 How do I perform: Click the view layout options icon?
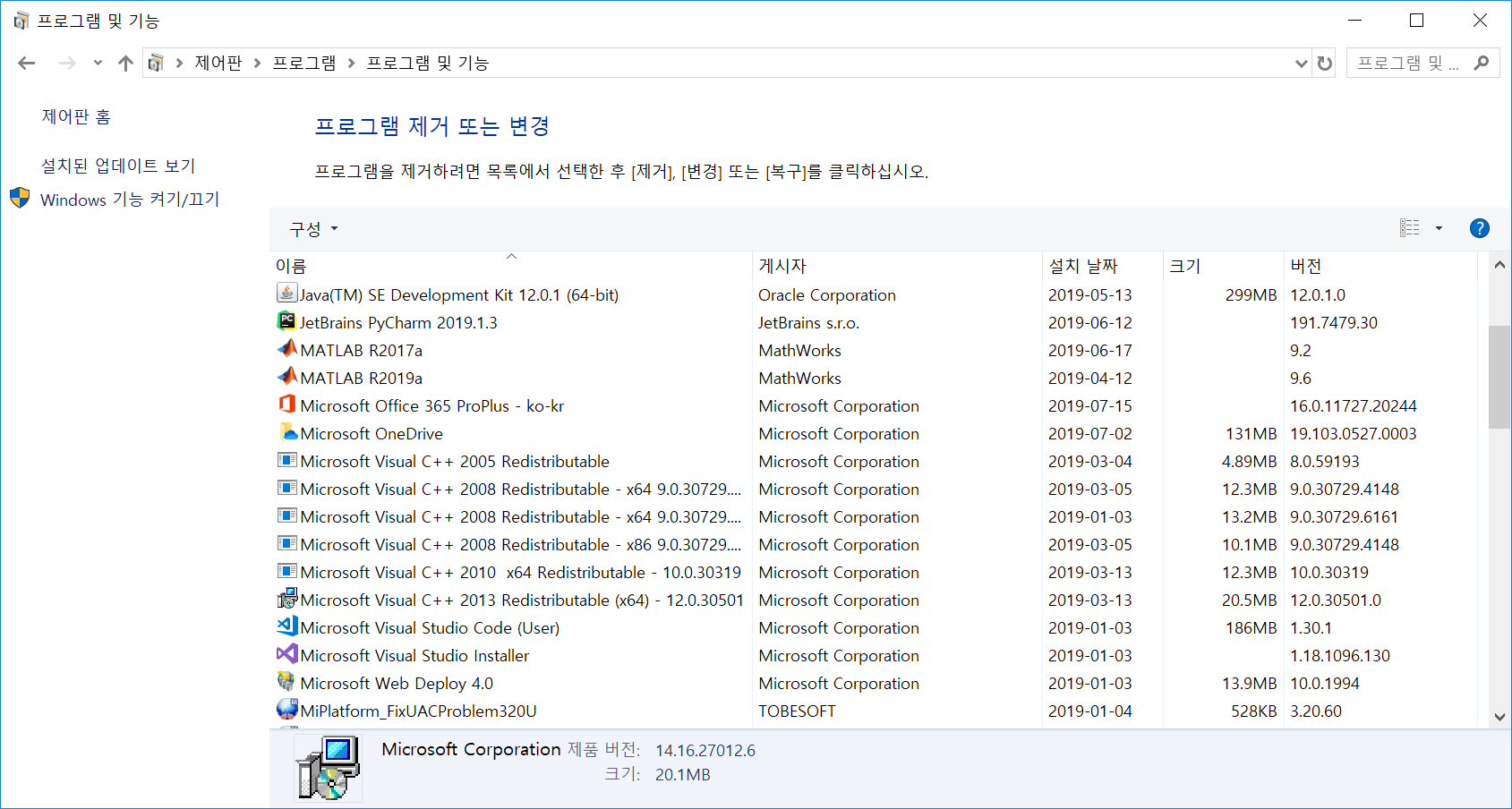pyautogui.click(x=1410, y=228)
